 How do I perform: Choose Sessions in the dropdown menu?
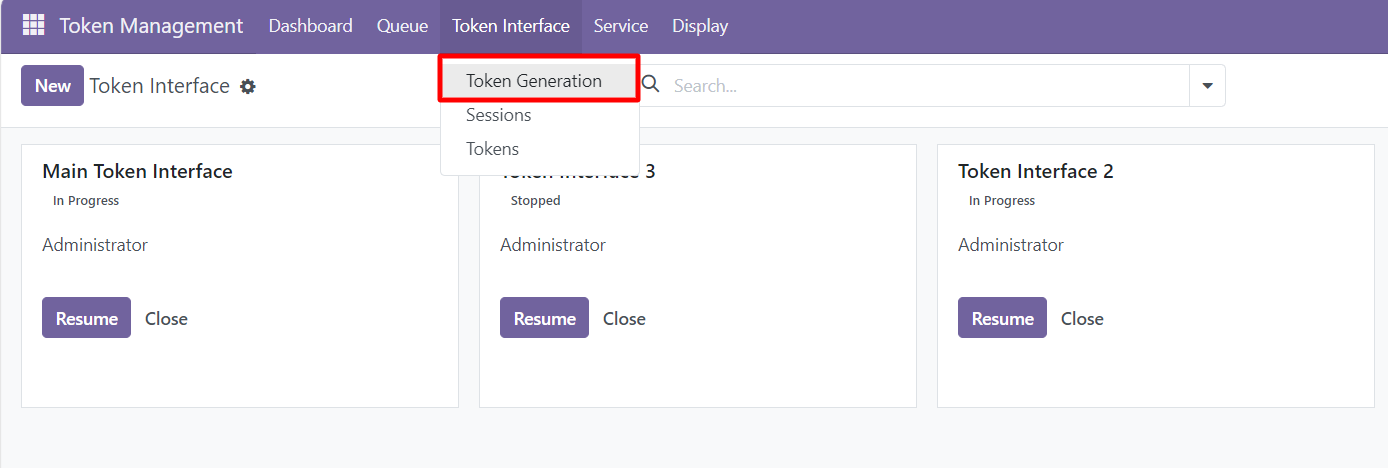[498, 115]
